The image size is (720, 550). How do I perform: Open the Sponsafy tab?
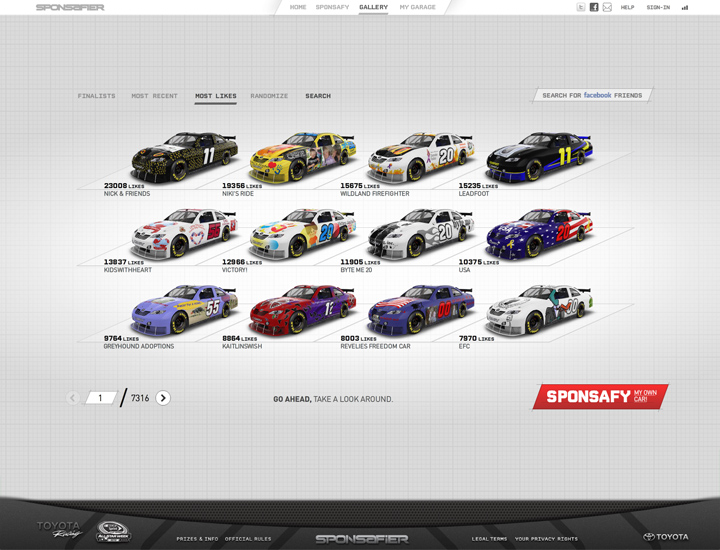pyautogui.click(x=332, y=7)
